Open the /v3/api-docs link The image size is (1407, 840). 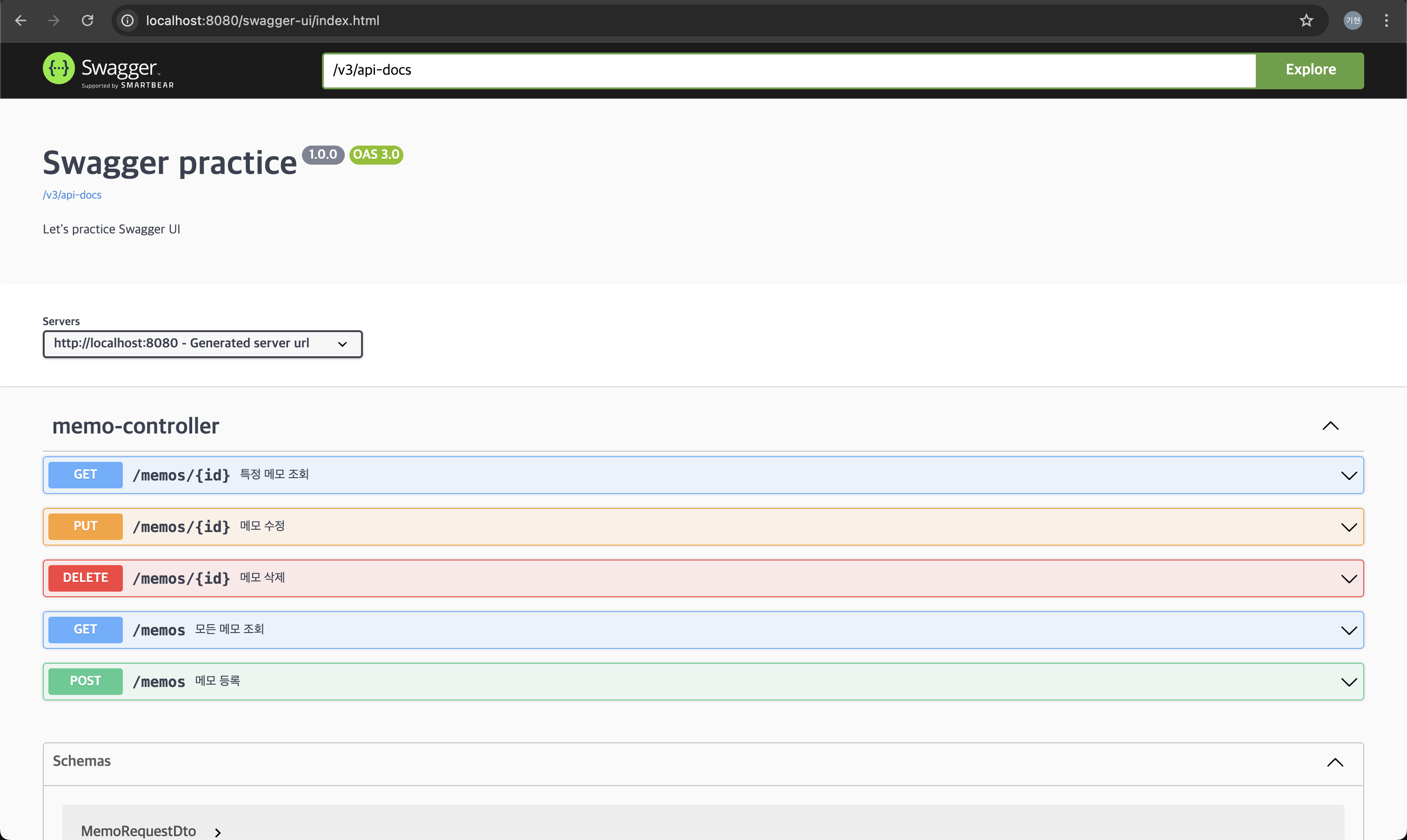click(x=72, y=195)
